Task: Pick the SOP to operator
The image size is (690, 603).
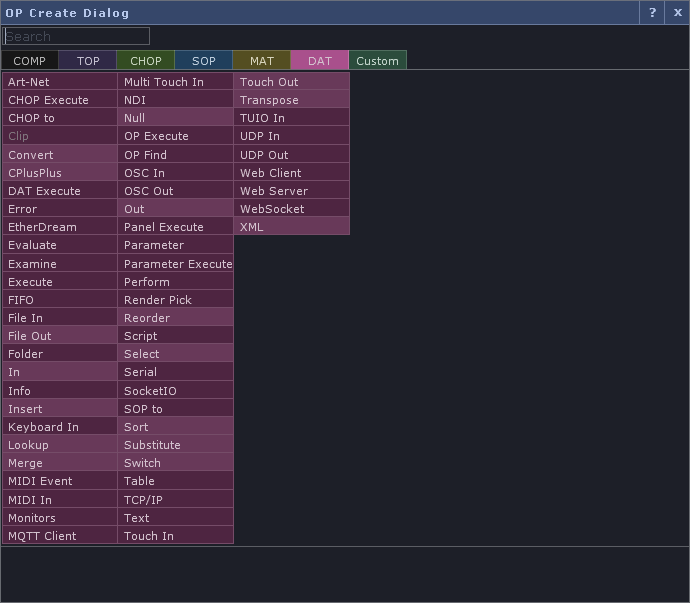Action: click(x=176, y=409)
